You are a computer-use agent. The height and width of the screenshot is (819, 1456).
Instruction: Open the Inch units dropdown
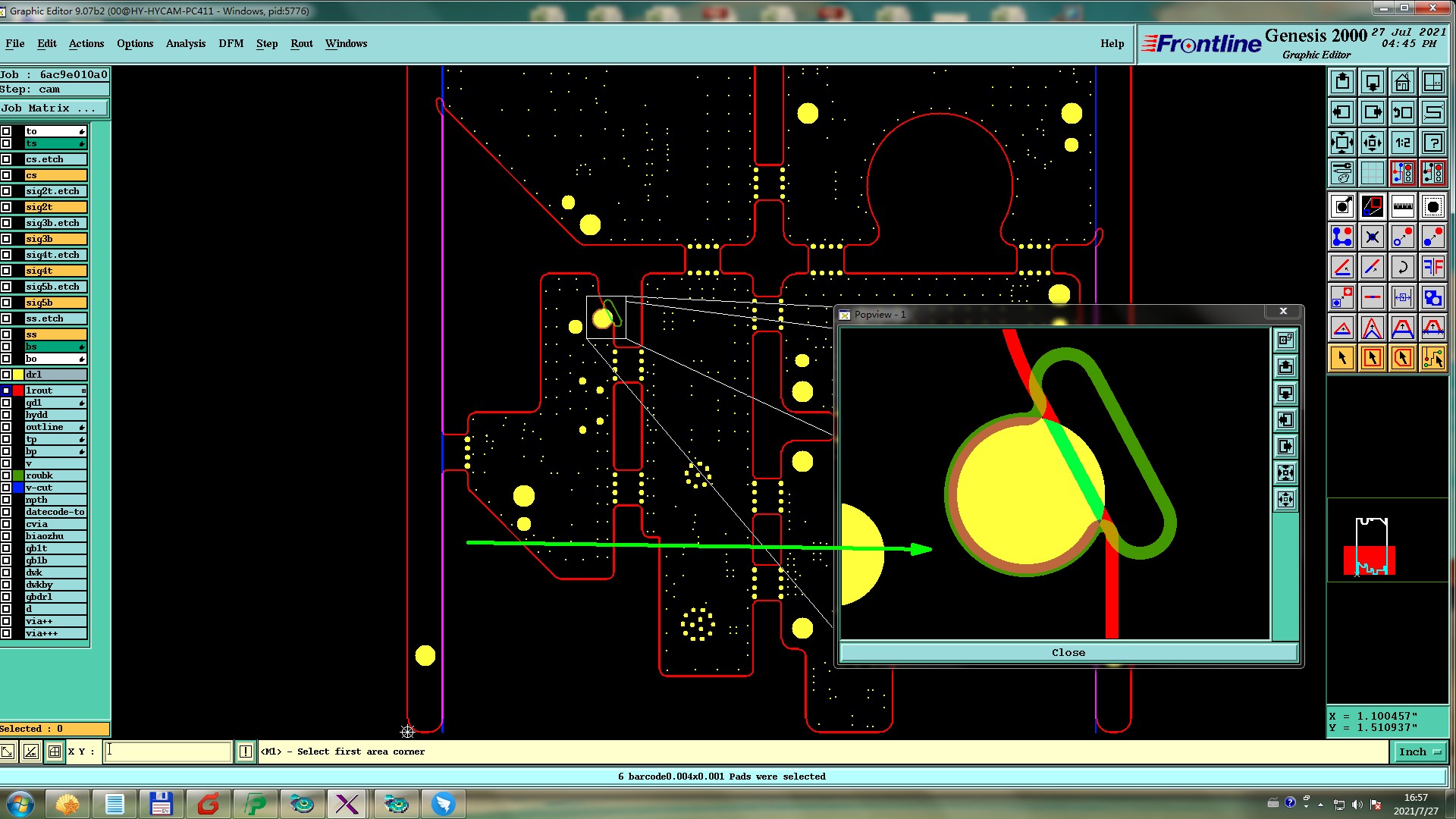1419,752
